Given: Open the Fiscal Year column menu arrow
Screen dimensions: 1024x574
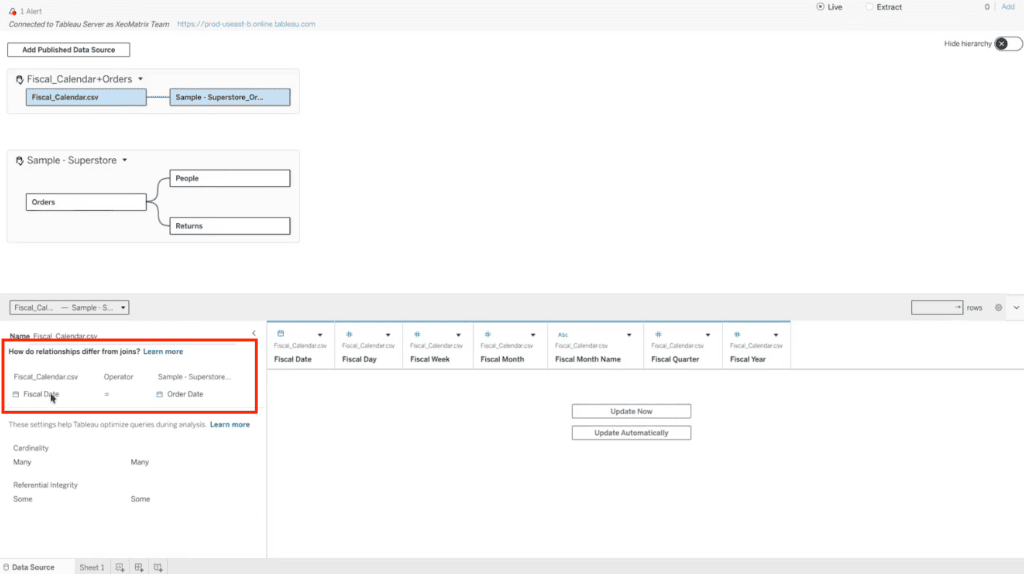Looking at the screenshot, I should click(x=776, y=335).
